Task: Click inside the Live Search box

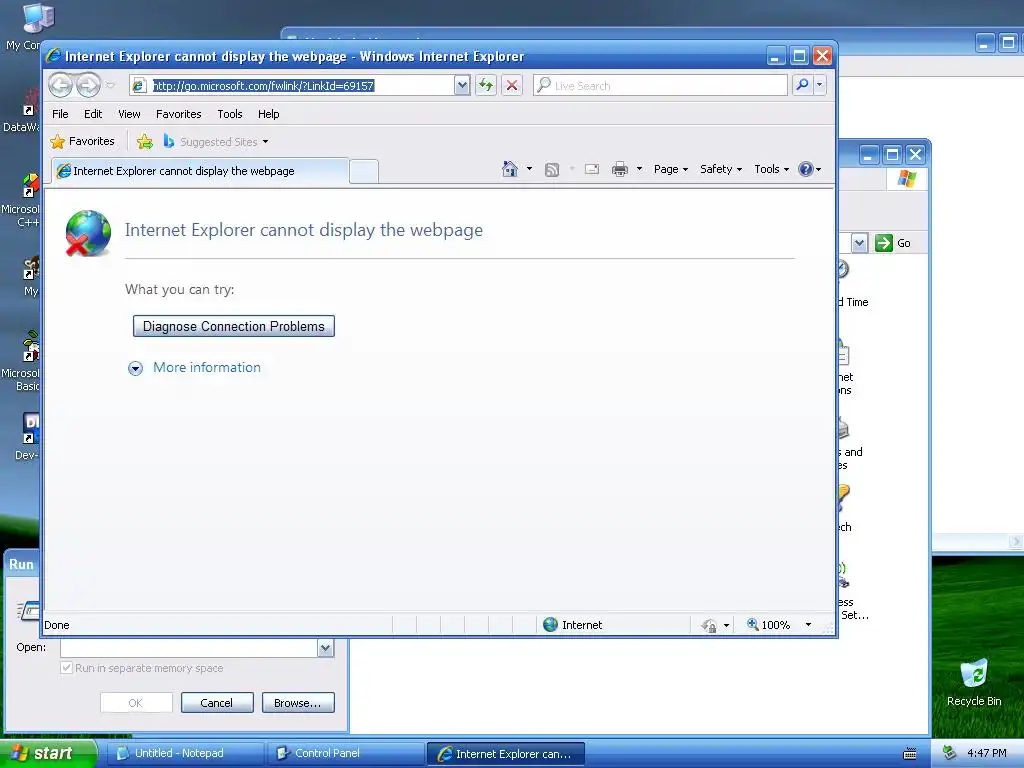Action: point(660,86)
